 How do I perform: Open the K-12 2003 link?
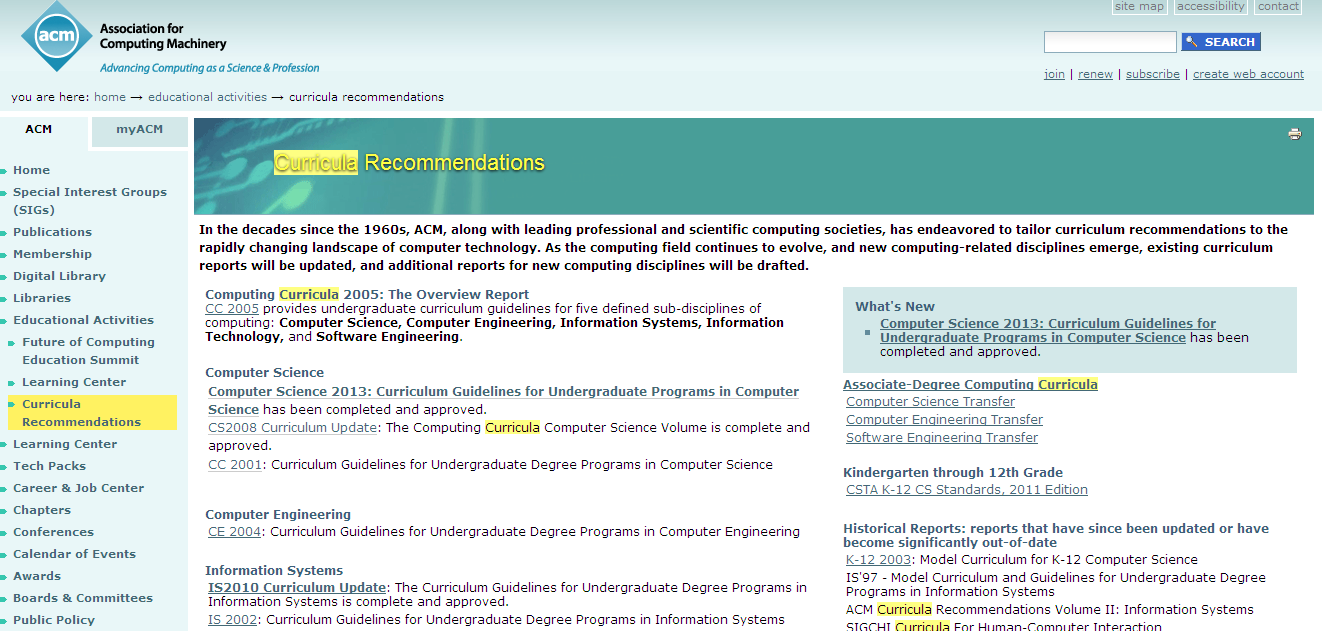(x=878, y=559)
